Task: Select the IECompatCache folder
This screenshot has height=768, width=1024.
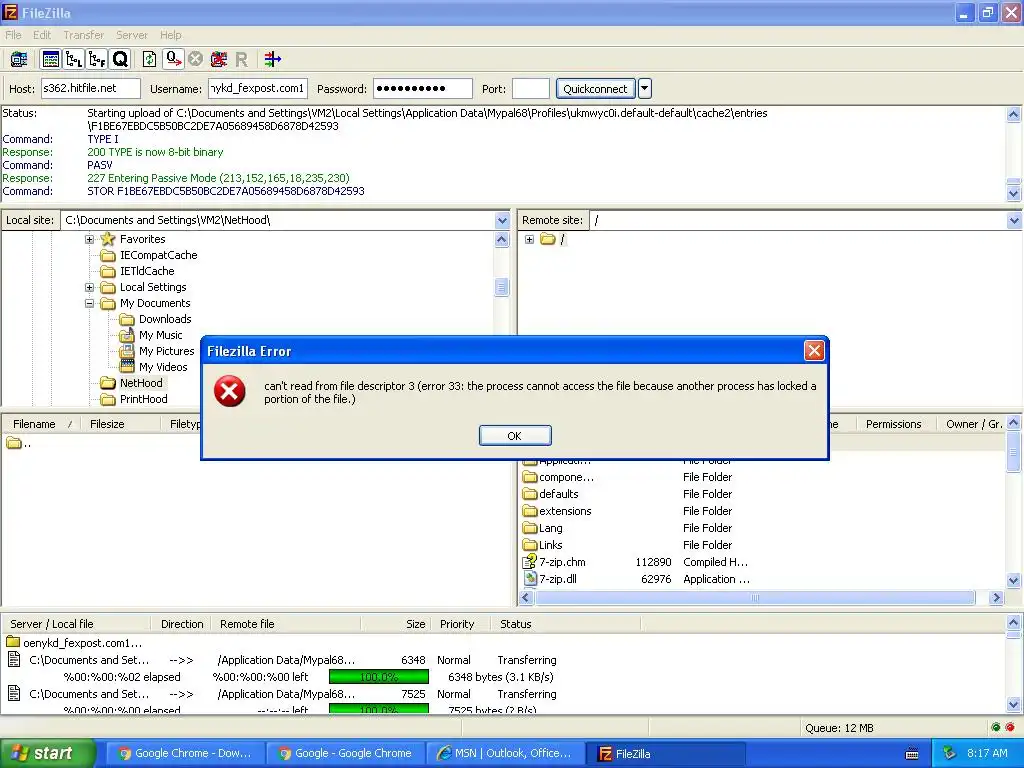Action: click(x=158, y=255)
